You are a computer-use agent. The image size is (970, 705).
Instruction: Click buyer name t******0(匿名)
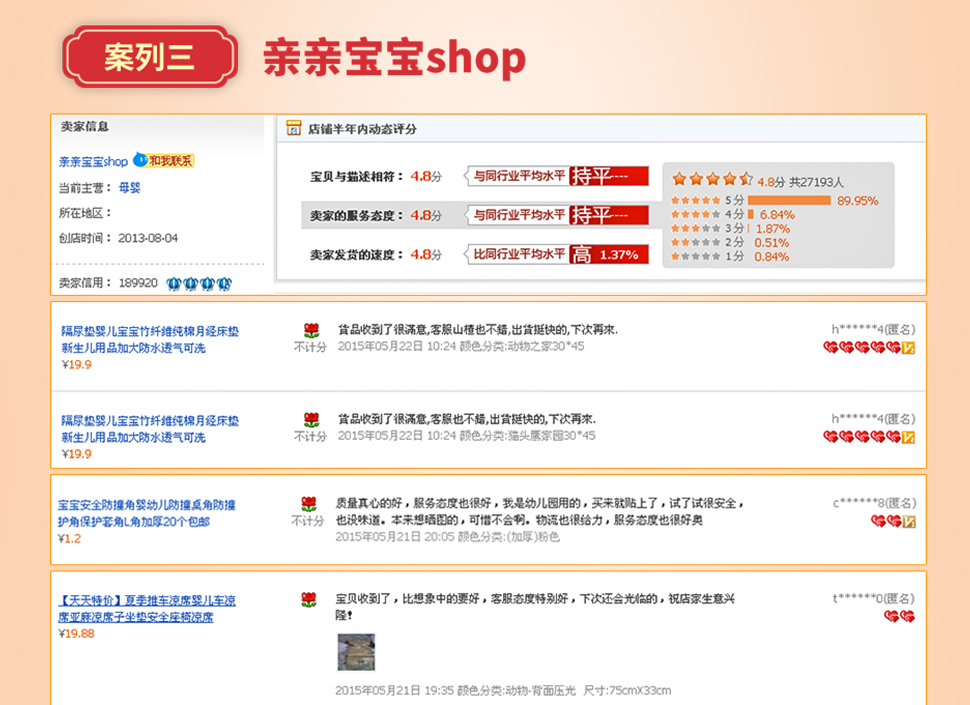(x=874, y=598)
